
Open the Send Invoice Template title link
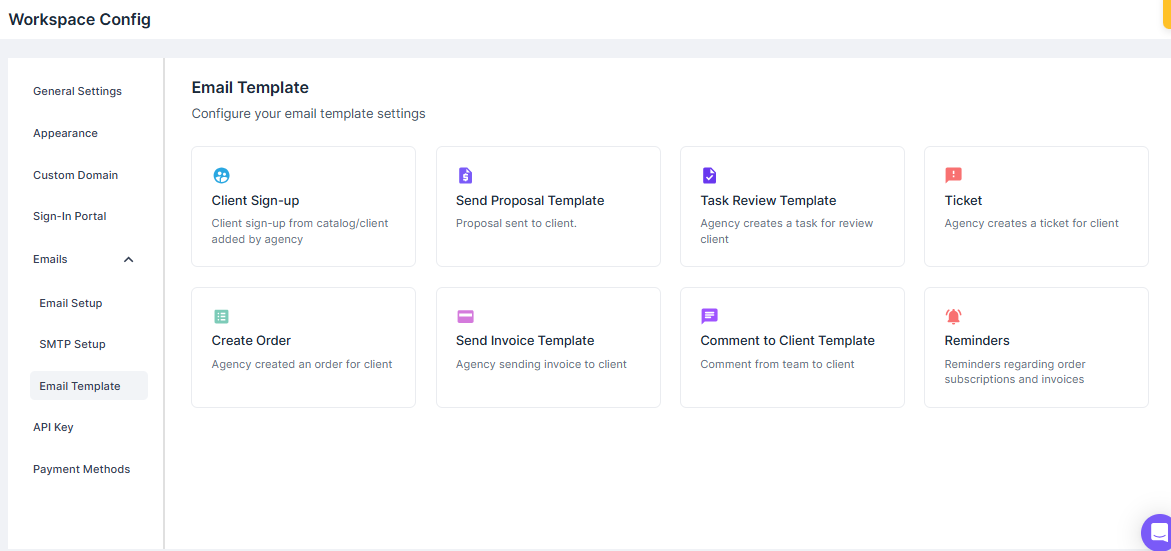(525, 340)
